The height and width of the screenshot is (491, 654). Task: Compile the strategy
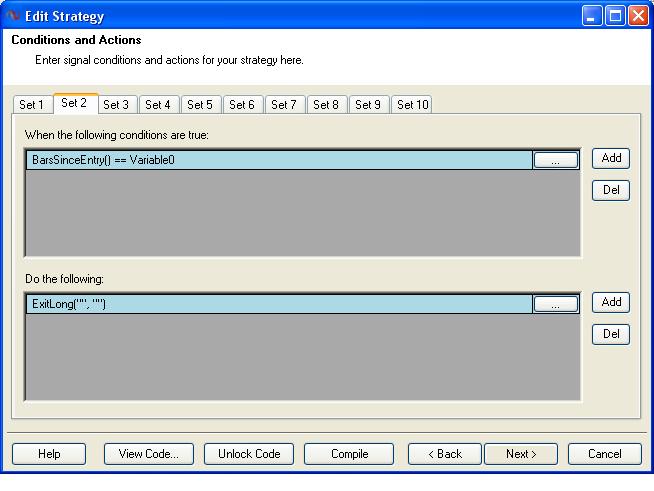349,454
